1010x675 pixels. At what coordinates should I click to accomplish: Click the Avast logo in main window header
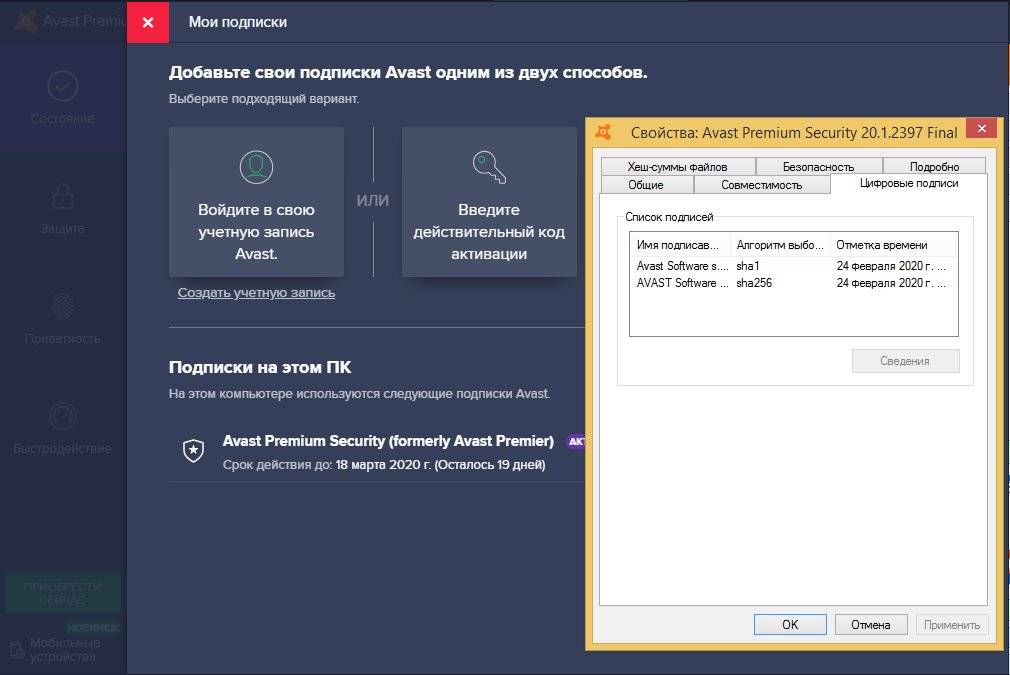tap(26, 21)
